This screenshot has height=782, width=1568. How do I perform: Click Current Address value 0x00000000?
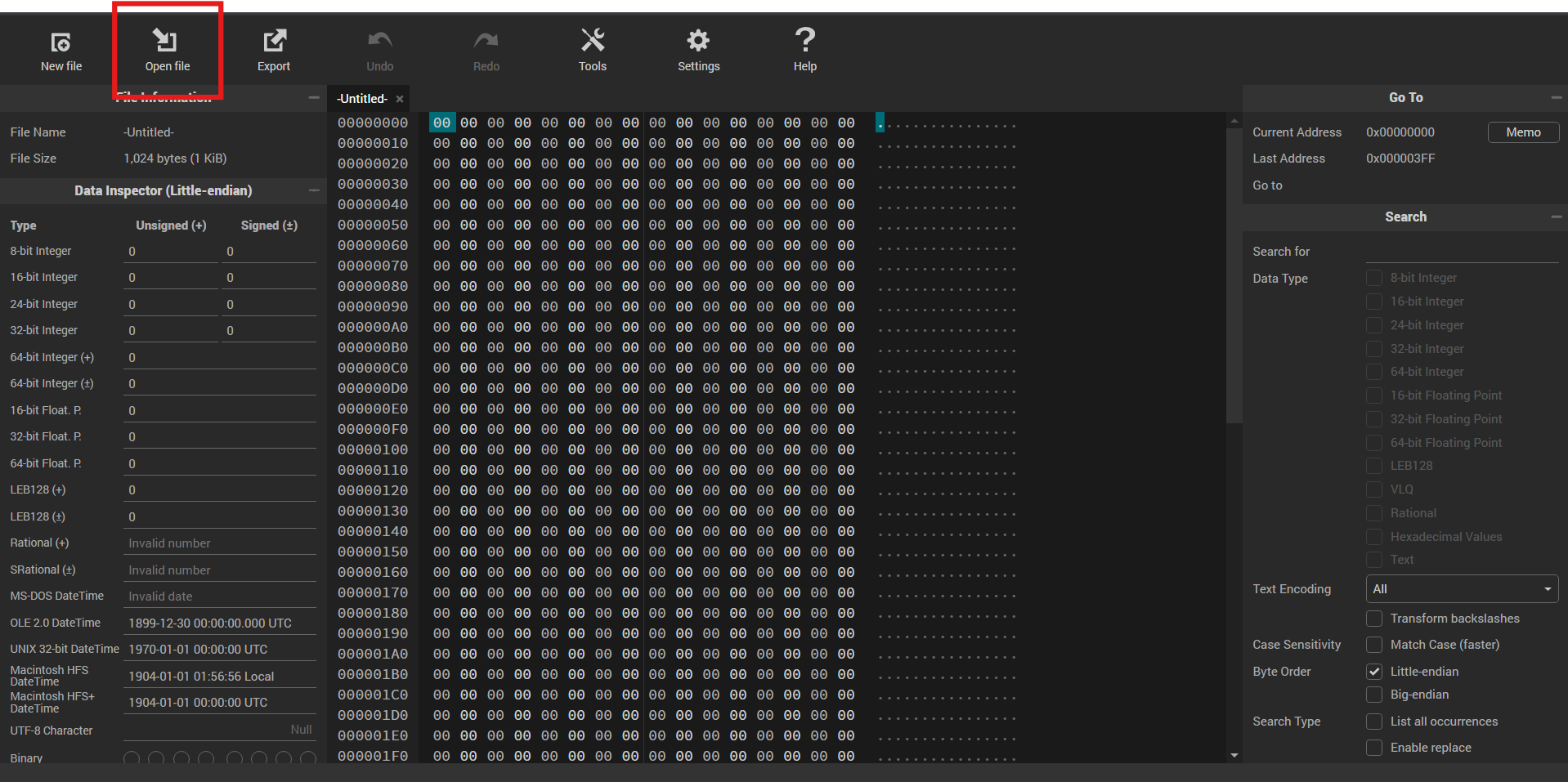(1400, 132)
